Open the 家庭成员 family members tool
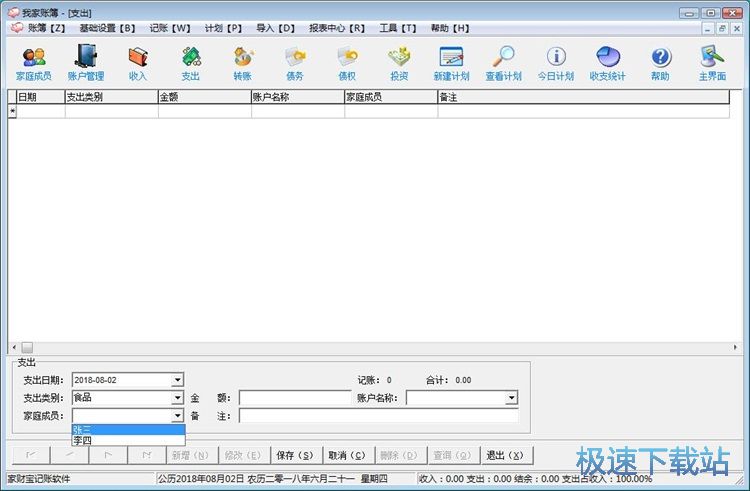This screenshot has width=750, height=491. 33,63
